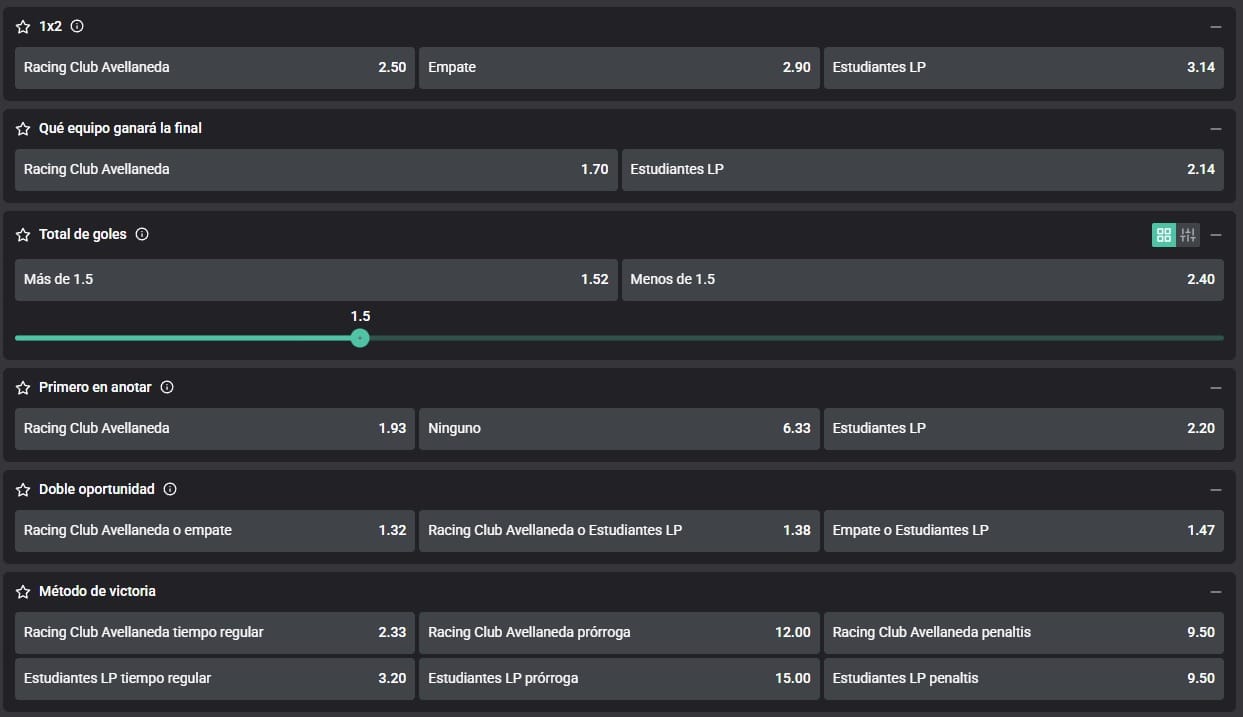Viewport: 1243px width, 717px height.
Task: Pick Estudiantes LP penaltis at 9.50
Action: [1023, 678]
